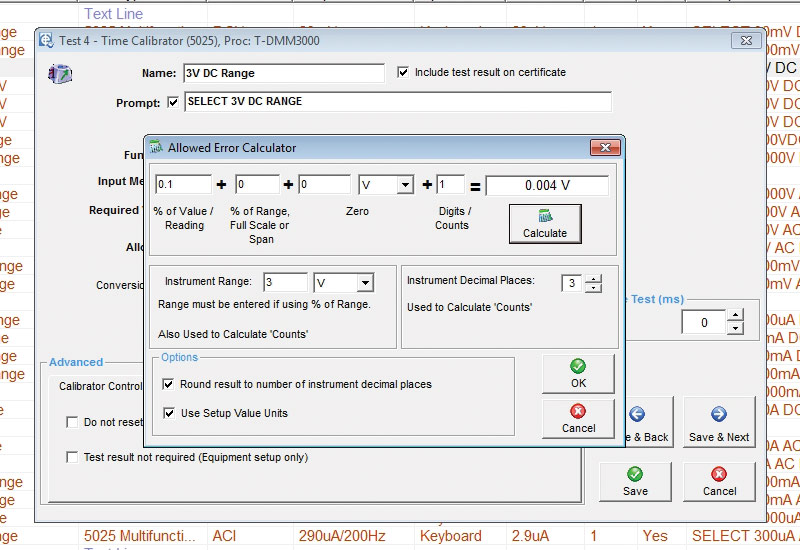
Task: Enable Test result not required checkbox
Action: pyautogui.click(x=72, y=457)
